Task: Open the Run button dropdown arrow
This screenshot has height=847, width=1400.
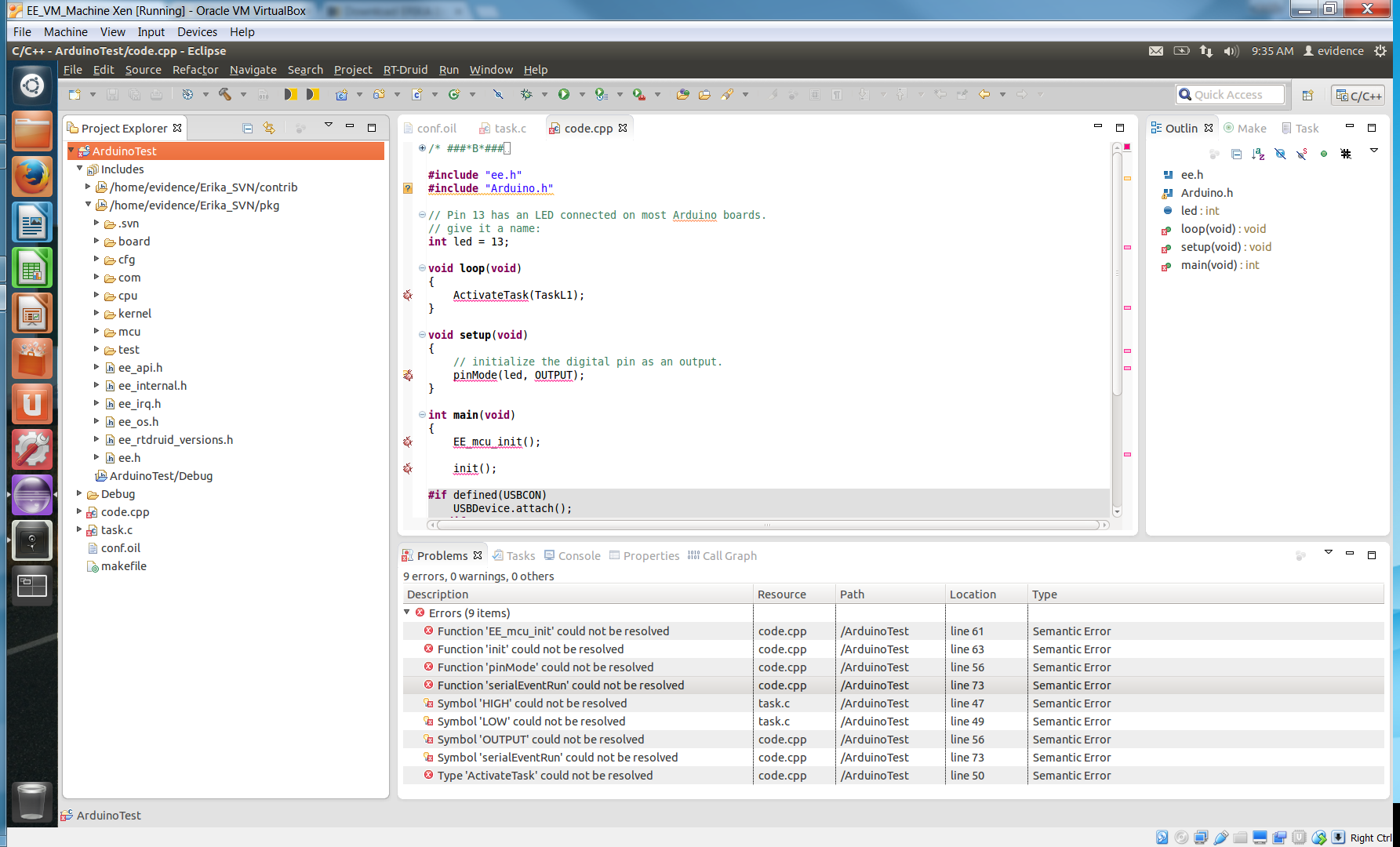Action: (582, 95)
